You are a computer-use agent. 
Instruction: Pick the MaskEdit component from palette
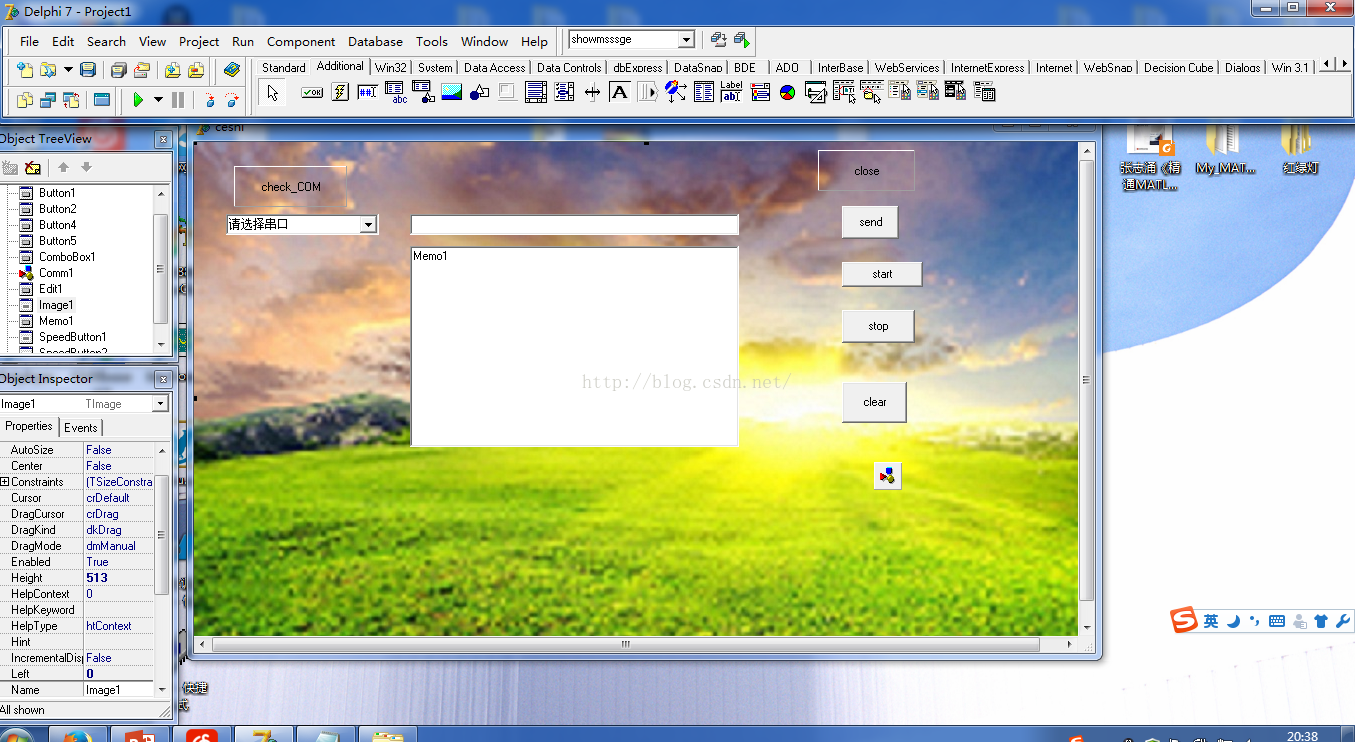click(368, 93)
